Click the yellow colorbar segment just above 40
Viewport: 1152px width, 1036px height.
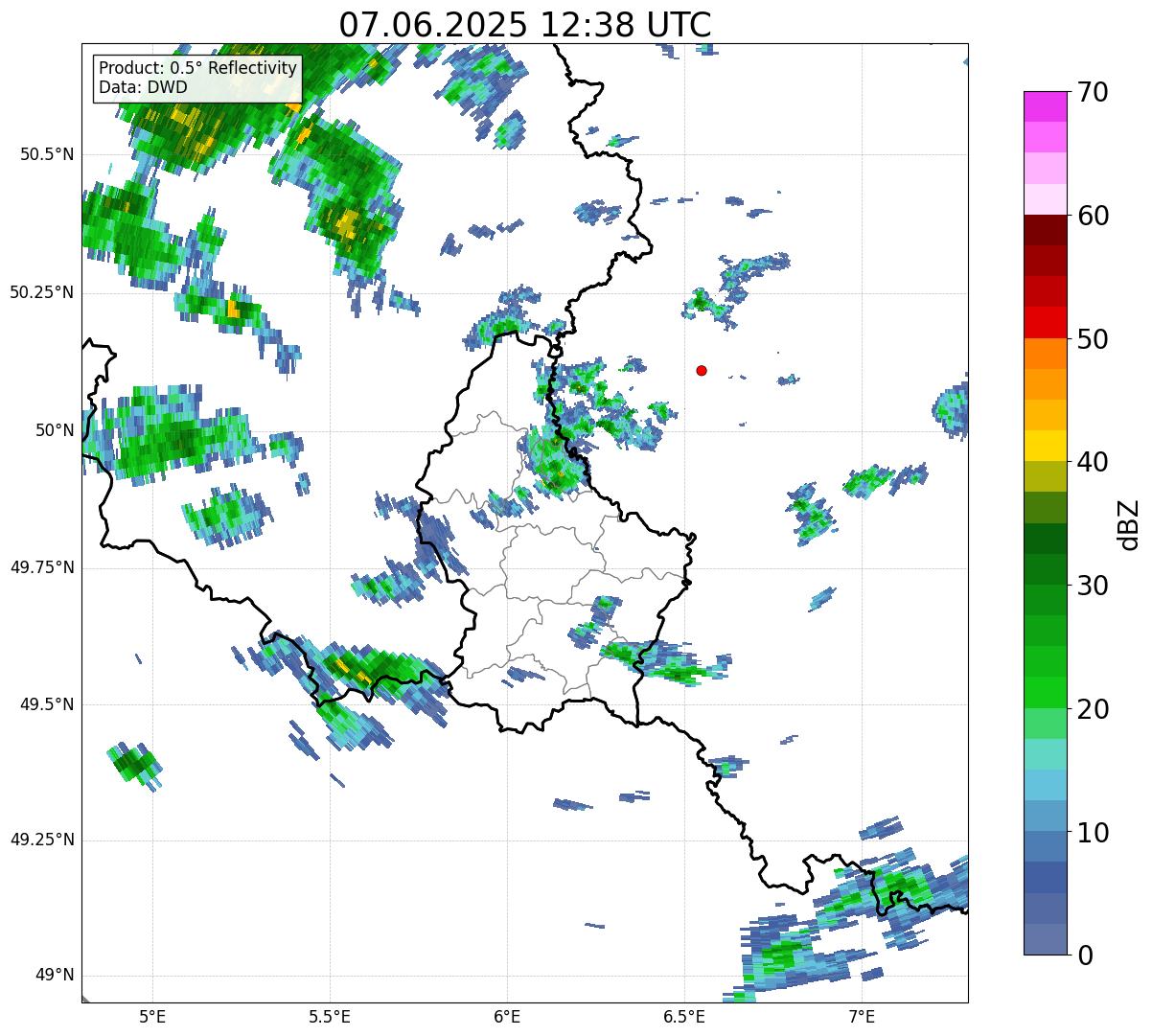click(1045, 446)
